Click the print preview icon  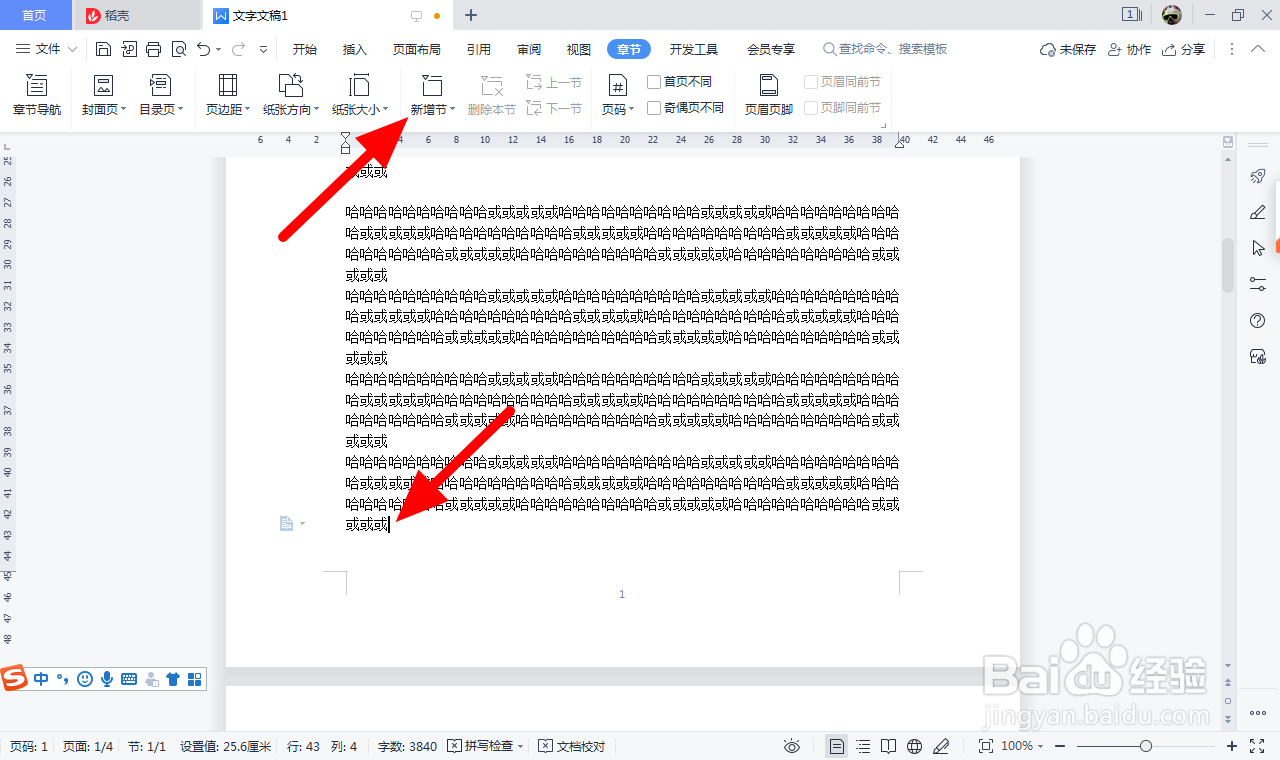point(178,49)
